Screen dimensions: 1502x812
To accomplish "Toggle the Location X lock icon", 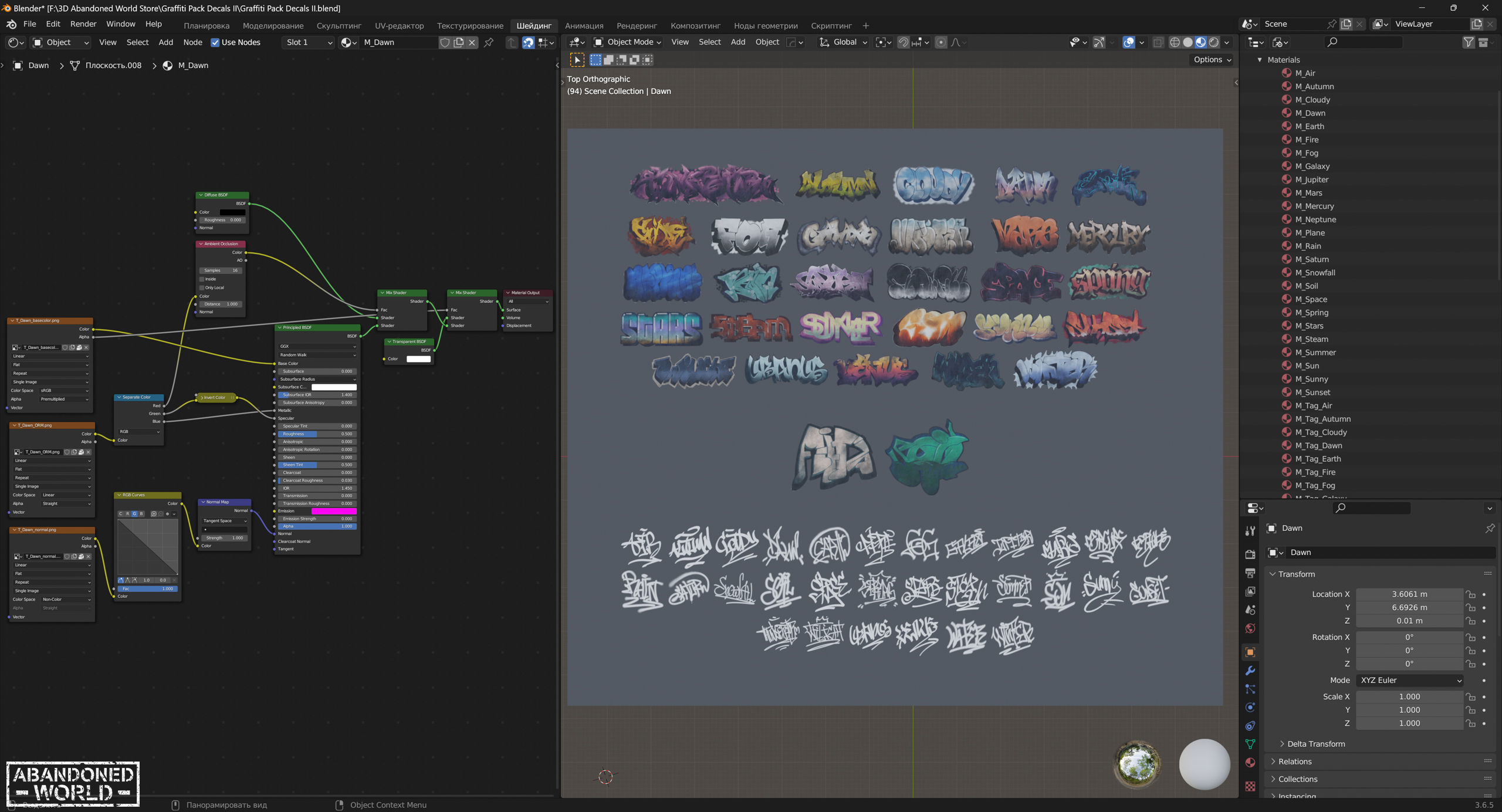I will click(x=1470, y=594).
